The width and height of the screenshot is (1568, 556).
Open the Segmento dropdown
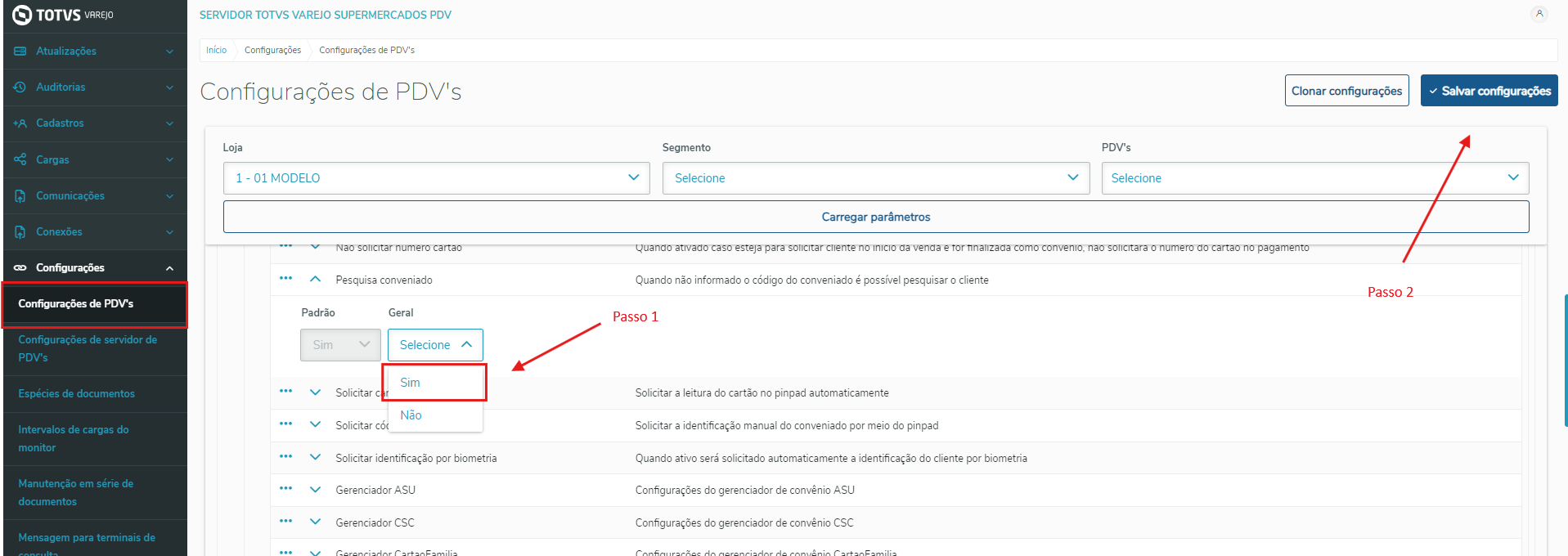coord(875,178)
